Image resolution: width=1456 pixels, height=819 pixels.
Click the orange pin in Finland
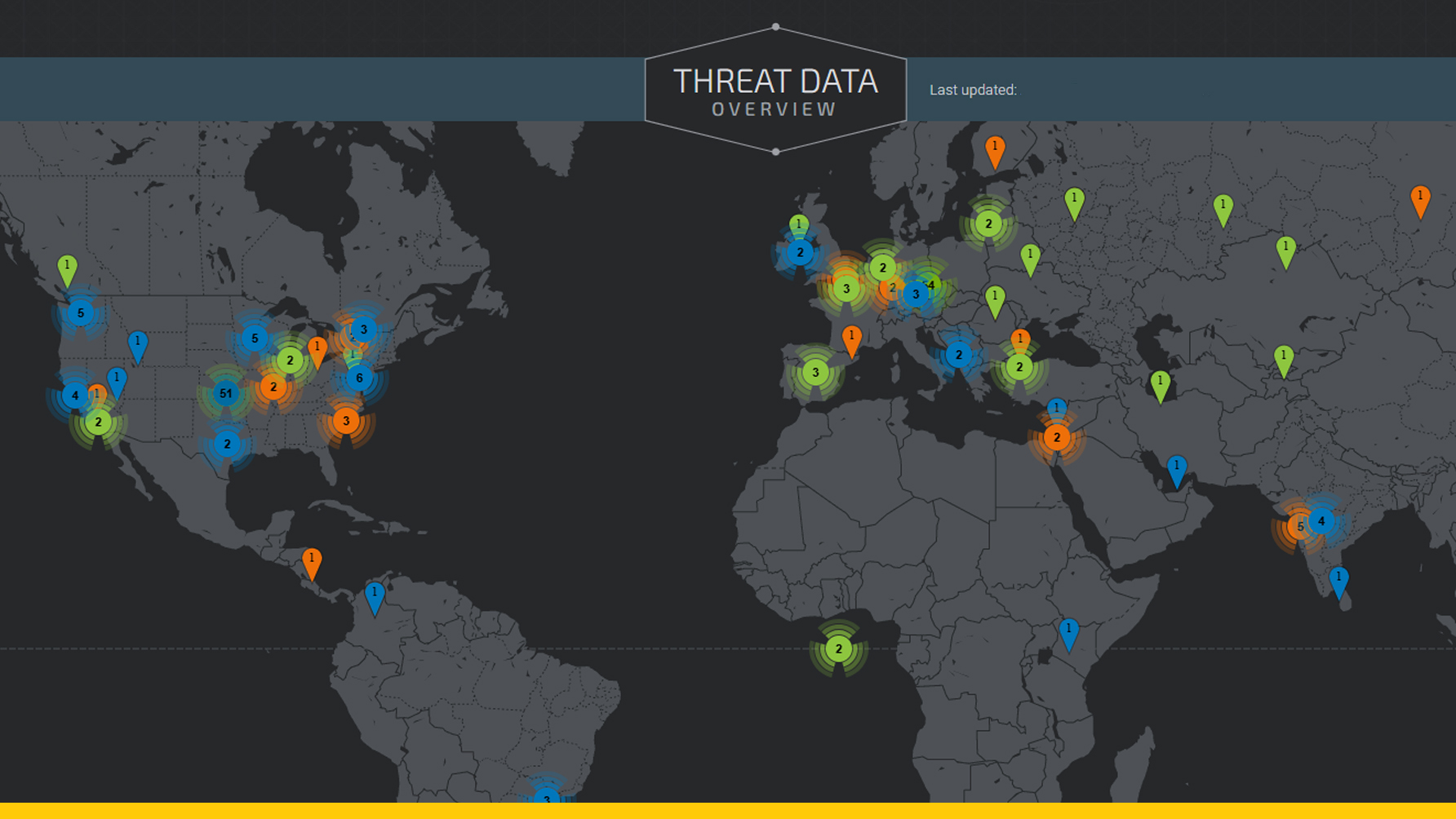[995, 150]
